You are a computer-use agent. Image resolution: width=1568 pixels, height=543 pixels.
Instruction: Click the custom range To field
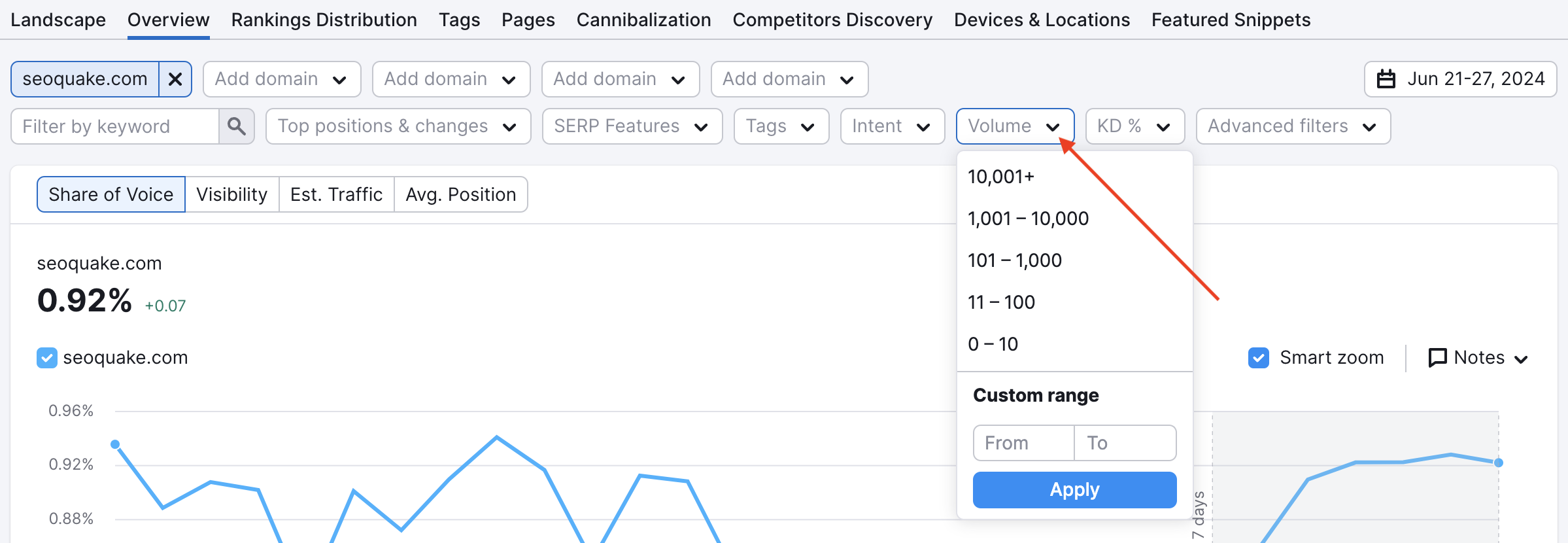(1126, 443)
